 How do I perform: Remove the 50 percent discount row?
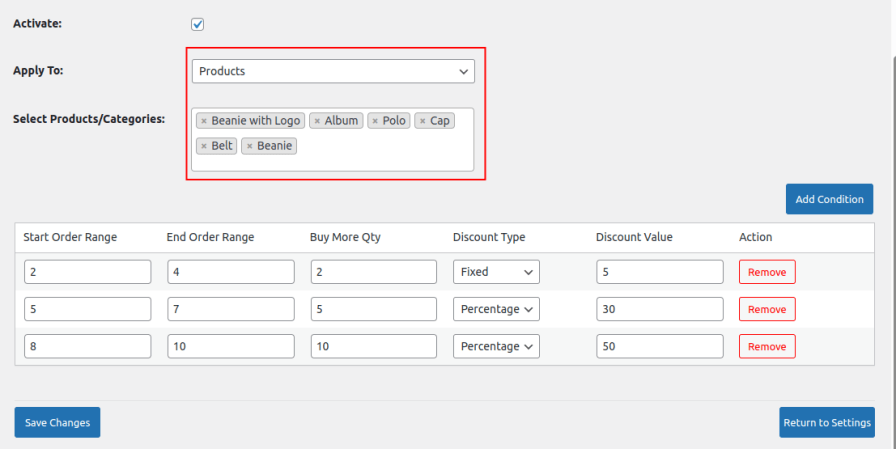pyautogui.click(x=767, y=346)
